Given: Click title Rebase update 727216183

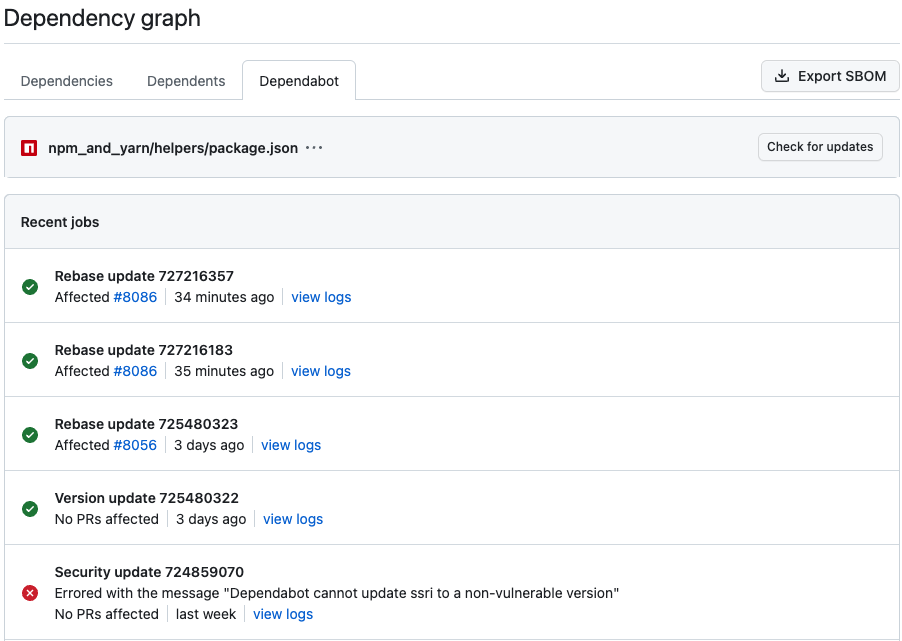Looking at the screenshot, I should (x=144, y=350).
